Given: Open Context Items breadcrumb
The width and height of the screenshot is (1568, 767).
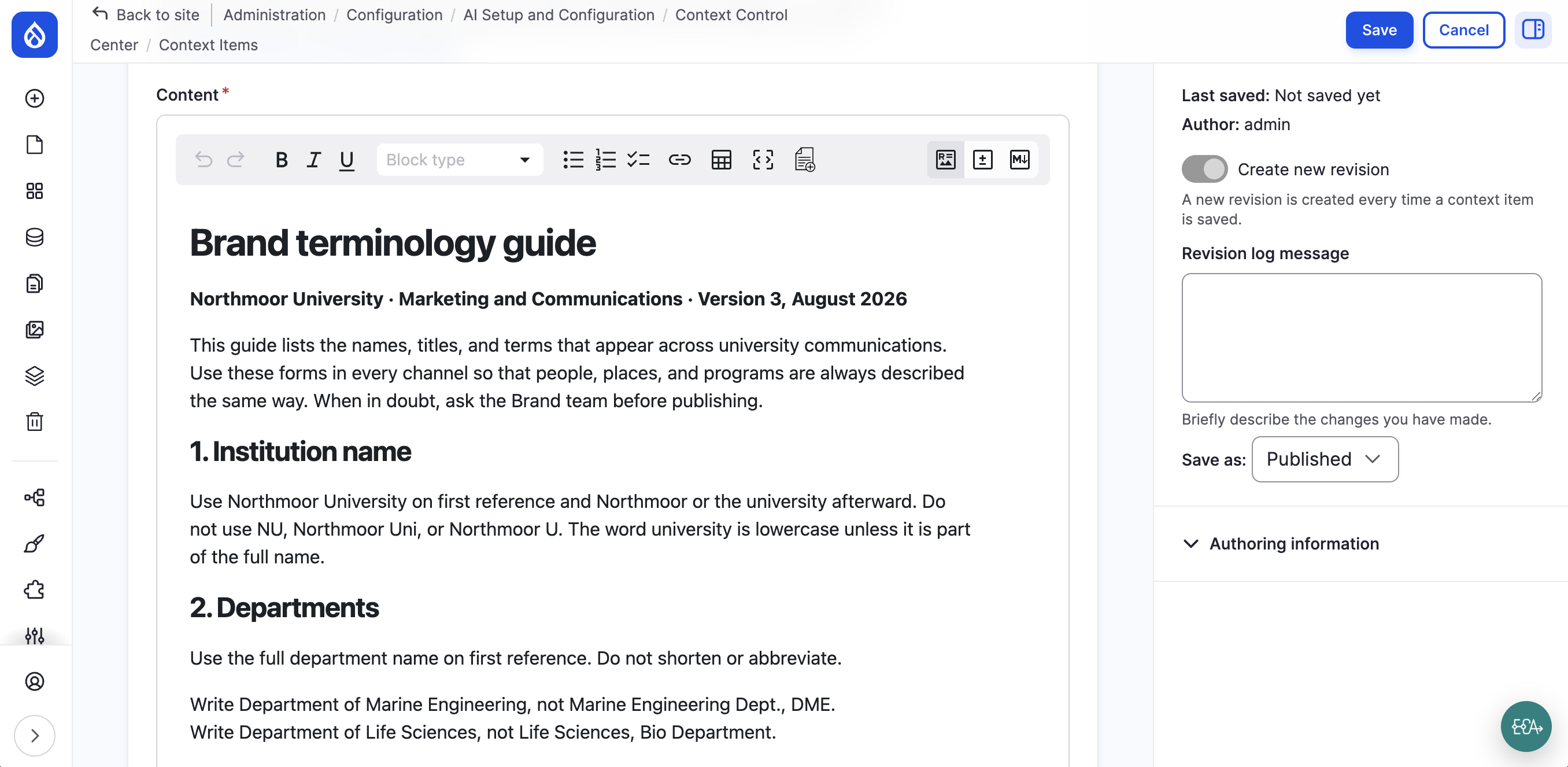Looking at the screenshot, I should click(x=208, y=45).
